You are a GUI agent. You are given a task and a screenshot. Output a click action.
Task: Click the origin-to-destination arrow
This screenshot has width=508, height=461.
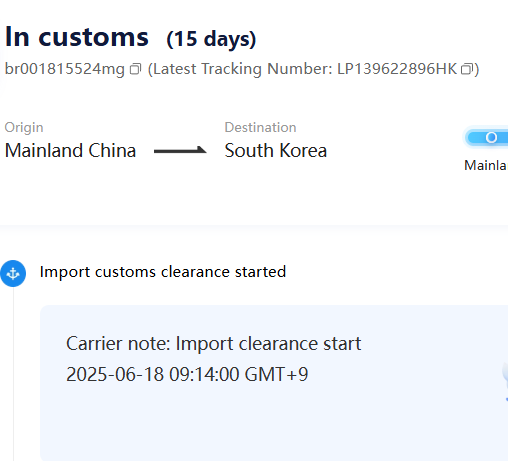[180, 151]
